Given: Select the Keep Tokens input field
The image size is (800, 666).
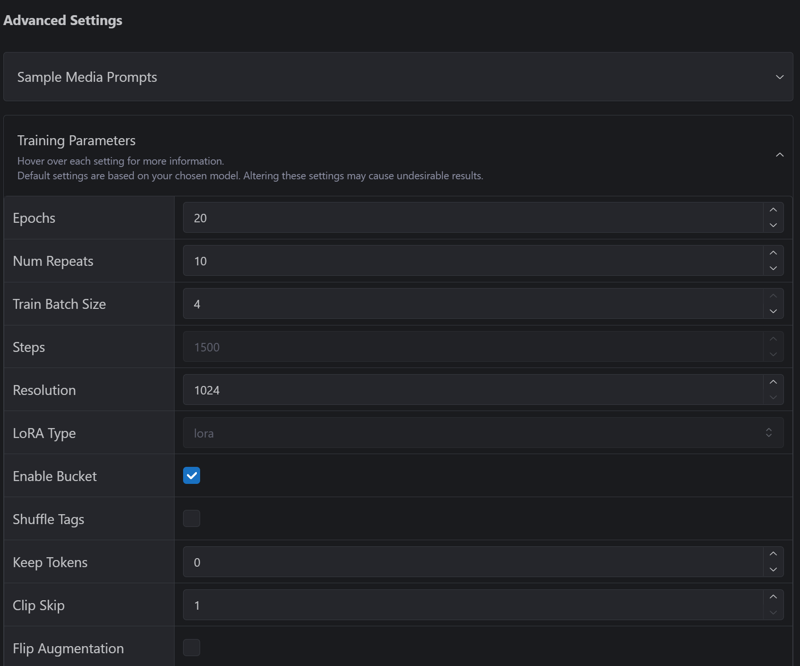Looking at the screenshot, I should (472, 562).
